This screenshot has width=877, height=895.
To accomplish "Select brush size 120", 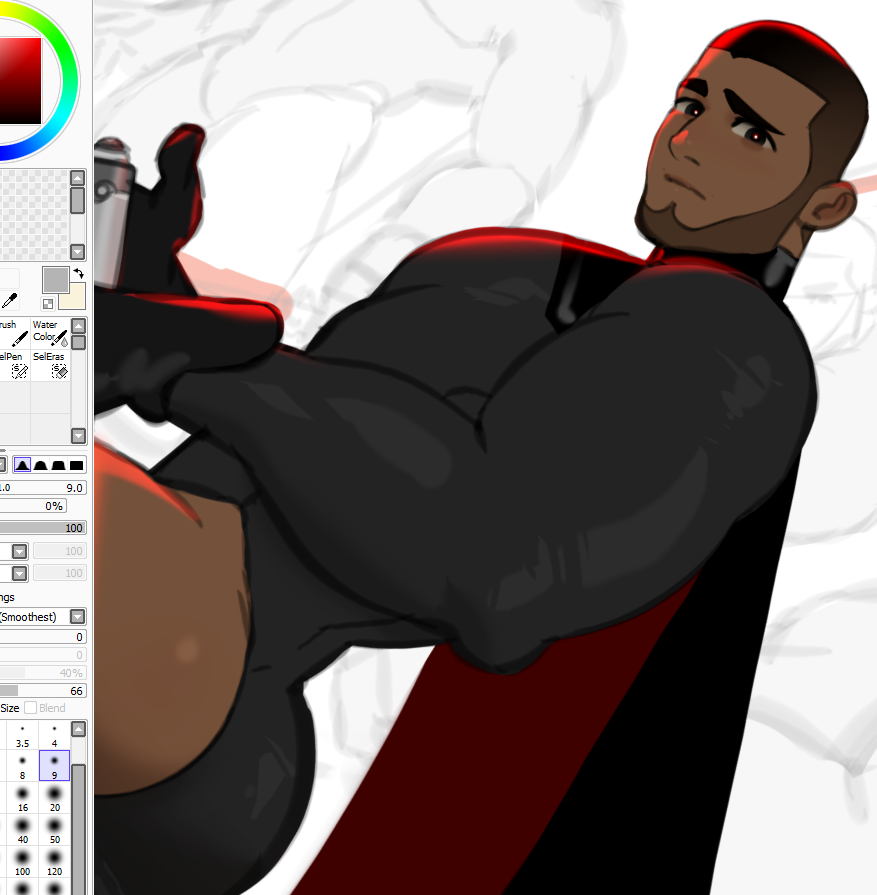I will 54,862.
